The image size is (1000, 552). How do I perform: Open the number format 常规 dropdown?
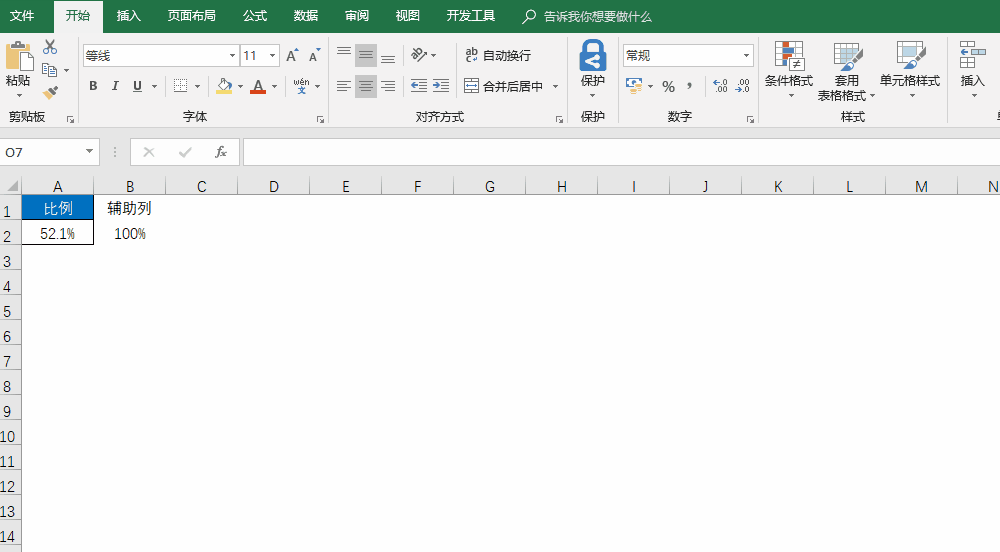(x=746, y=55)
